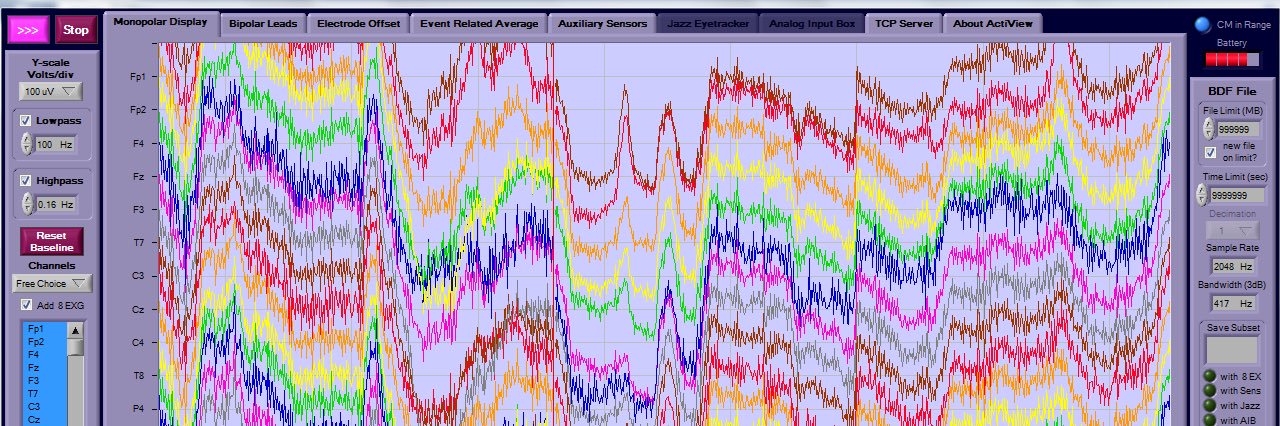Viewport: 1280px width, 426px height.
Task: Toggle the Highpass checkbox
Action: pyautogui.click(x=25, y=181)
